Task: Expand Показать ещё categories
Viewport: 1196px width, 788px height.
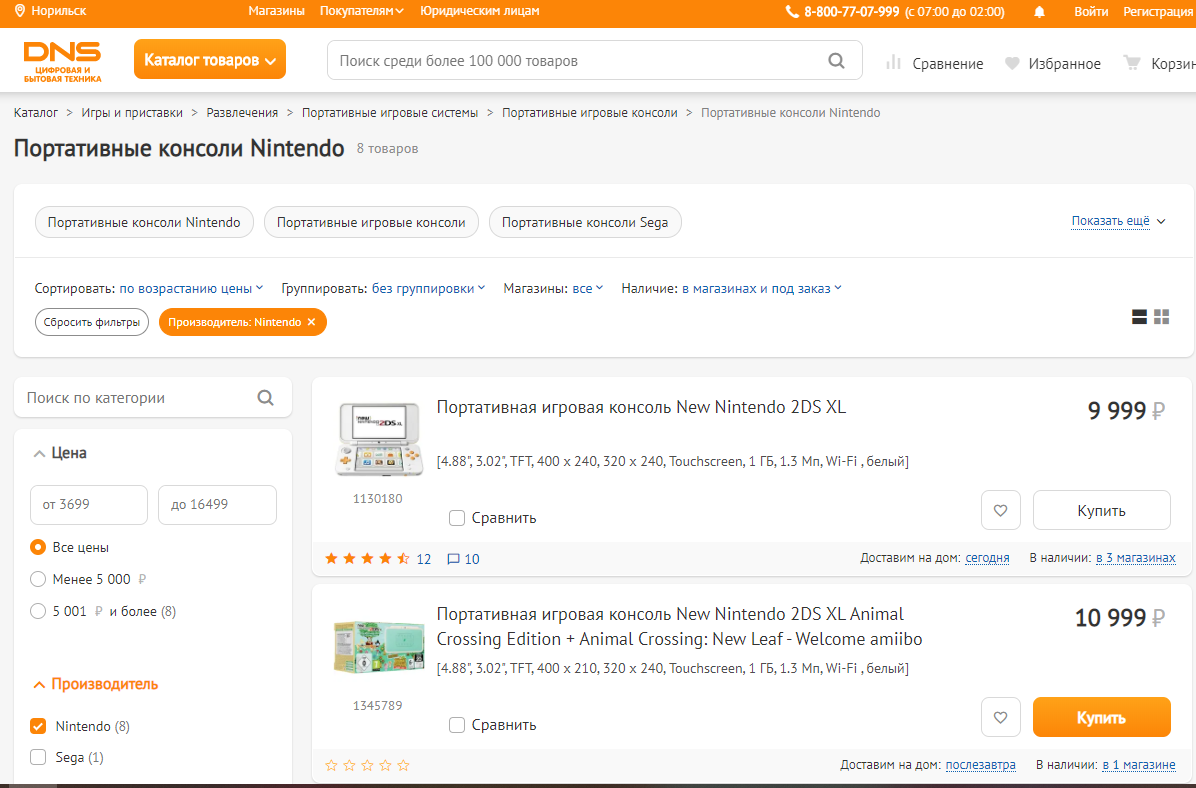Action: tap(1118, 221)
